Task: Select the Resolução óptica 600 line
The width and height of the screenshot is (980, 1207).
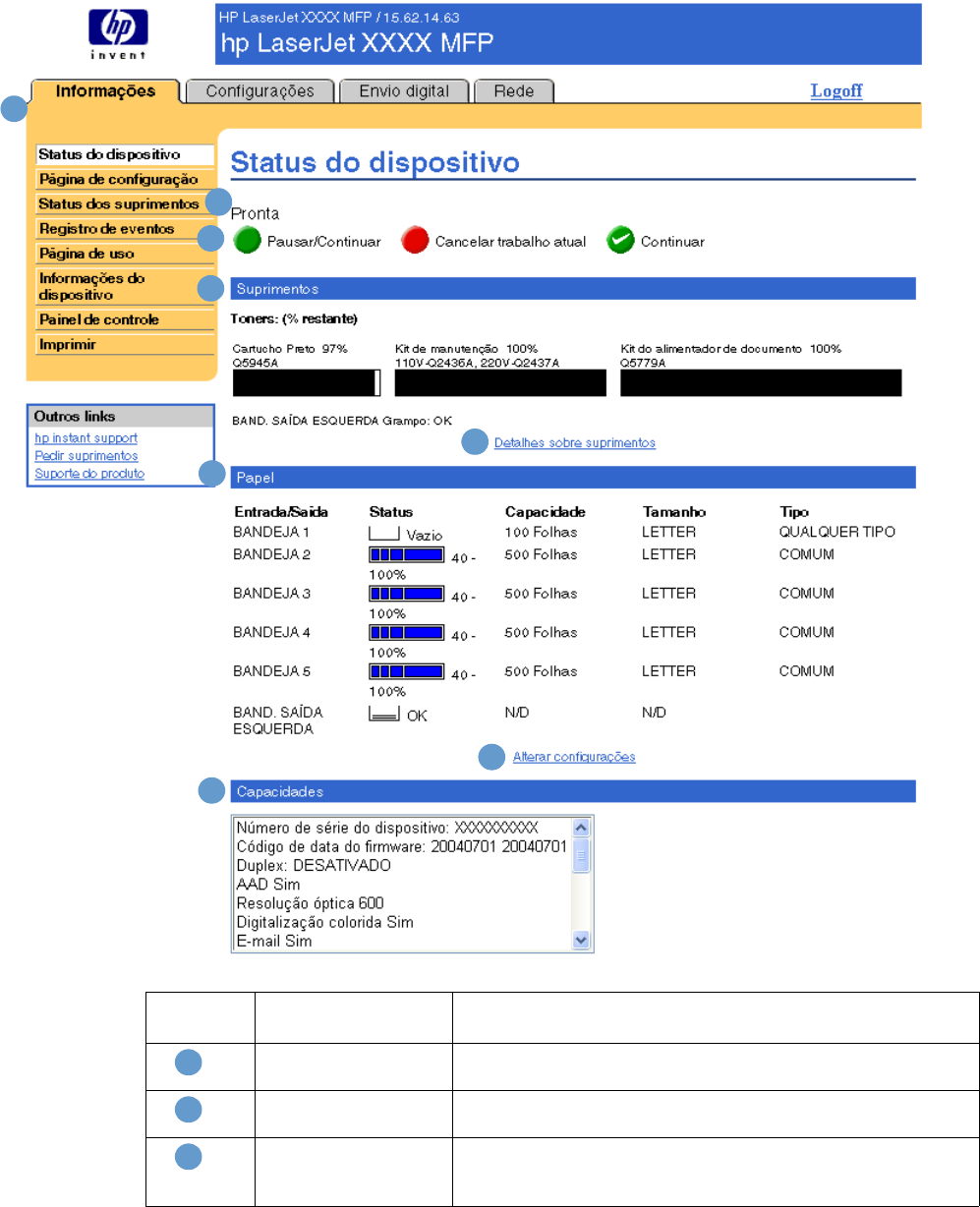Action: pyautogui.click(x=310, y=902)
